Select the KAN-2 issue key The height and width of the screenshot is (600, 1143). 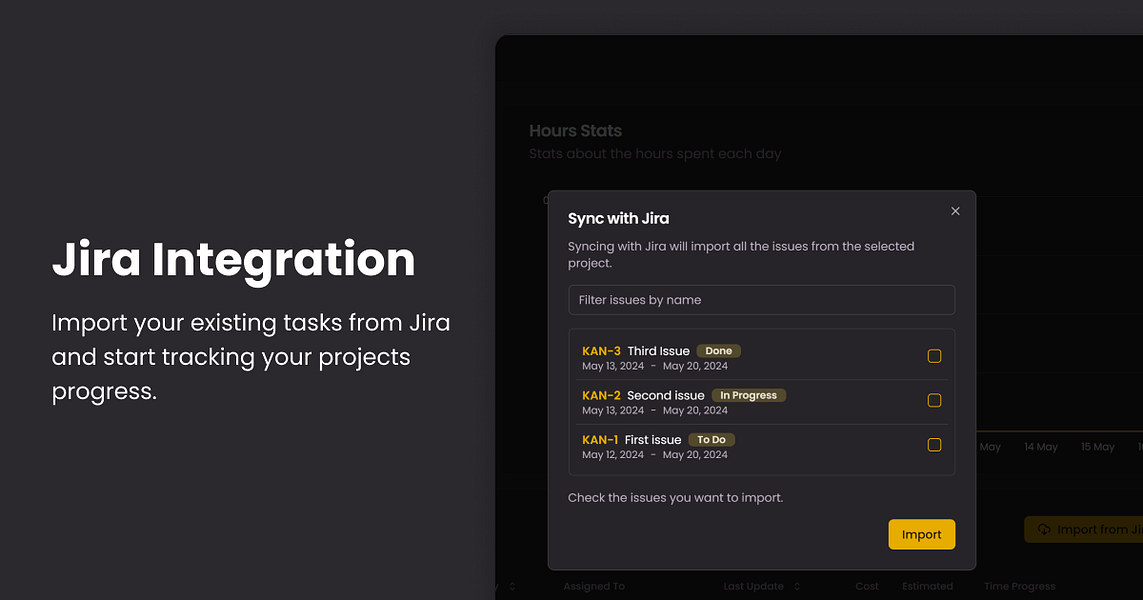tap(601, 395)
